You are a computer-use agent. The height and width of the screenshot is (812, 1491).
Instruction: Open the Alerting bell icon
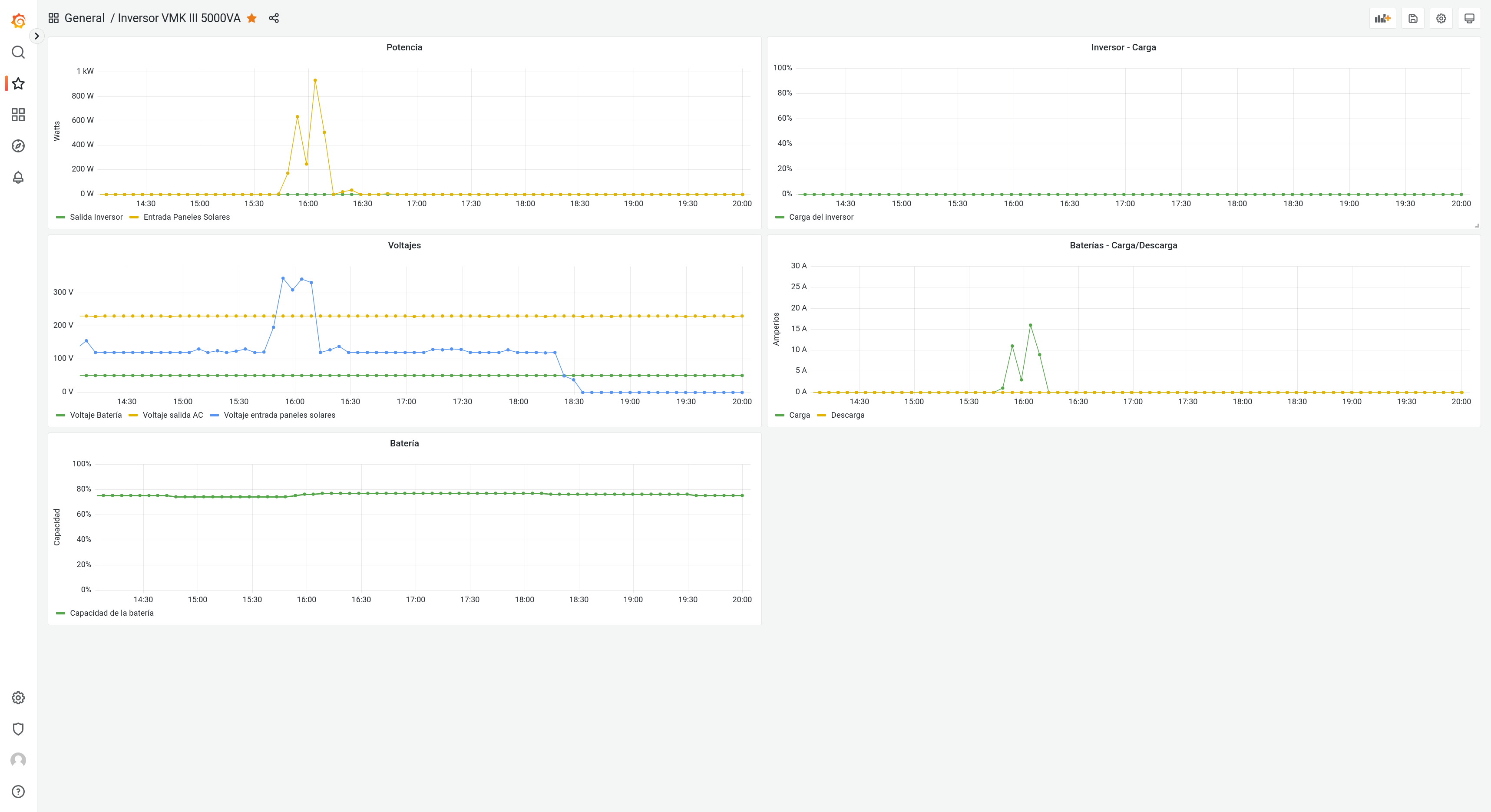[19, 177]
